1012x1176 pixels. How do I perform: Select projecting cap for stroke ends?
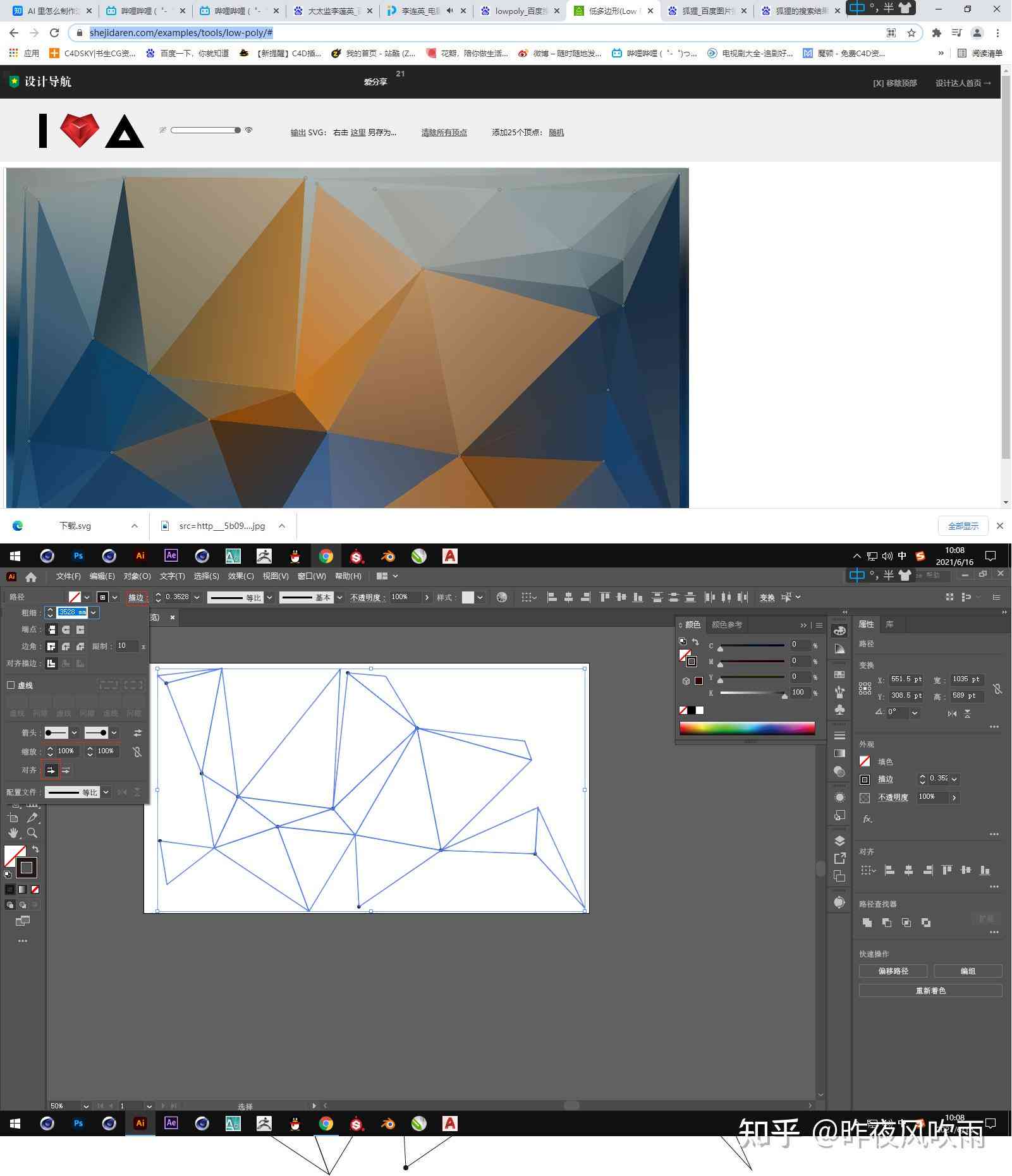tap(80, 629)
